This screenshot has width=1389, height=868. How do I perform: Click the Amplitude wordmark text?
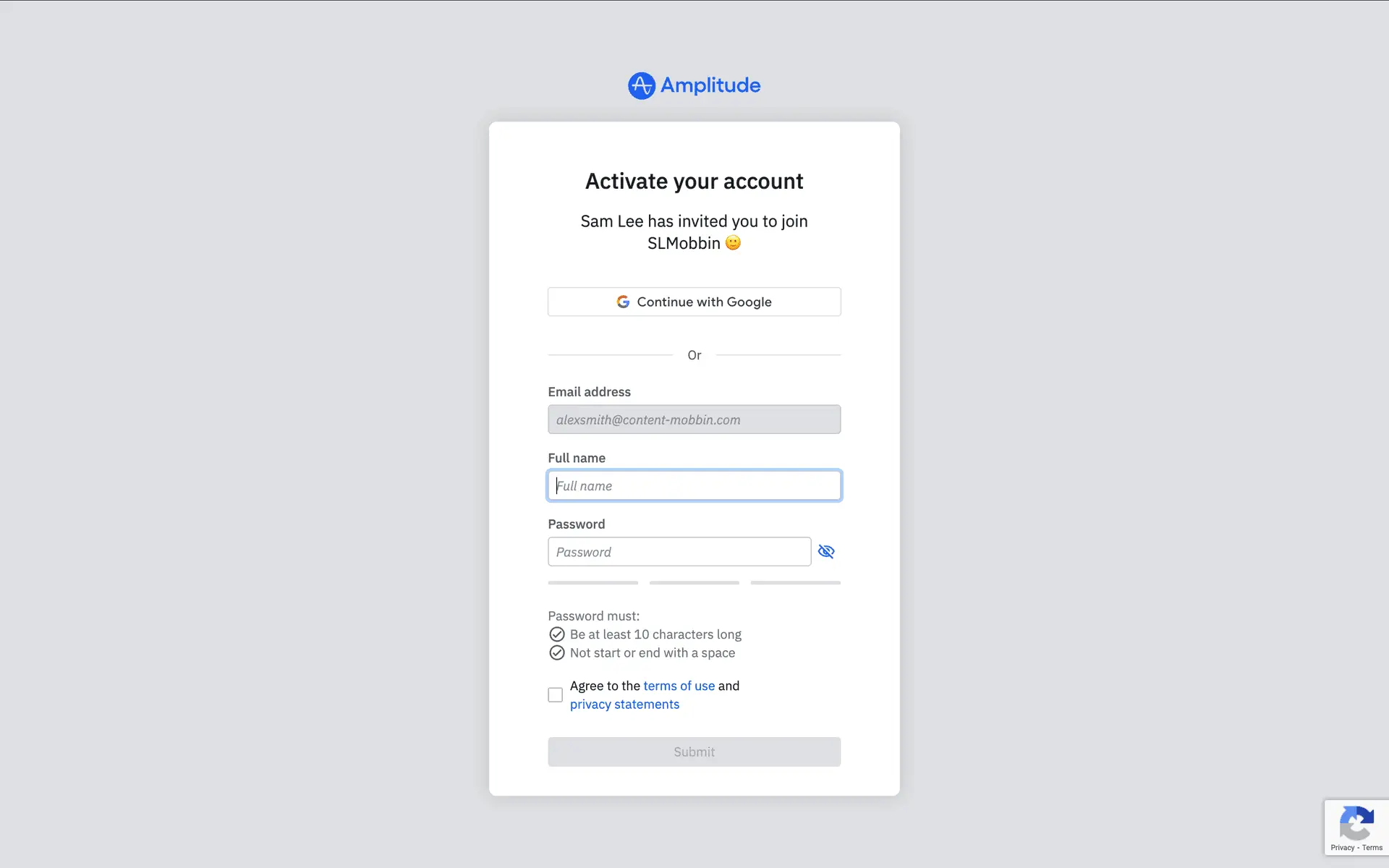(710, 85)
